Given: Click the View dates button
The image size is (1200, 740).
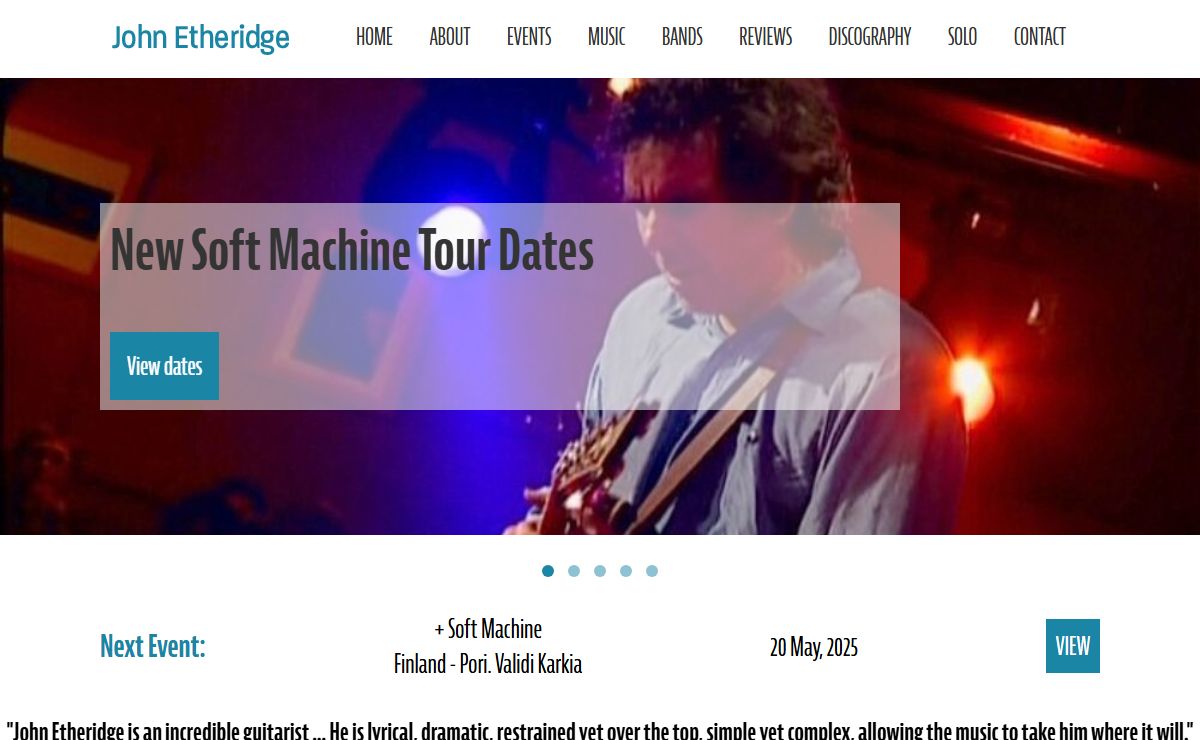Looking at the screenshot, I should point(164,366).
